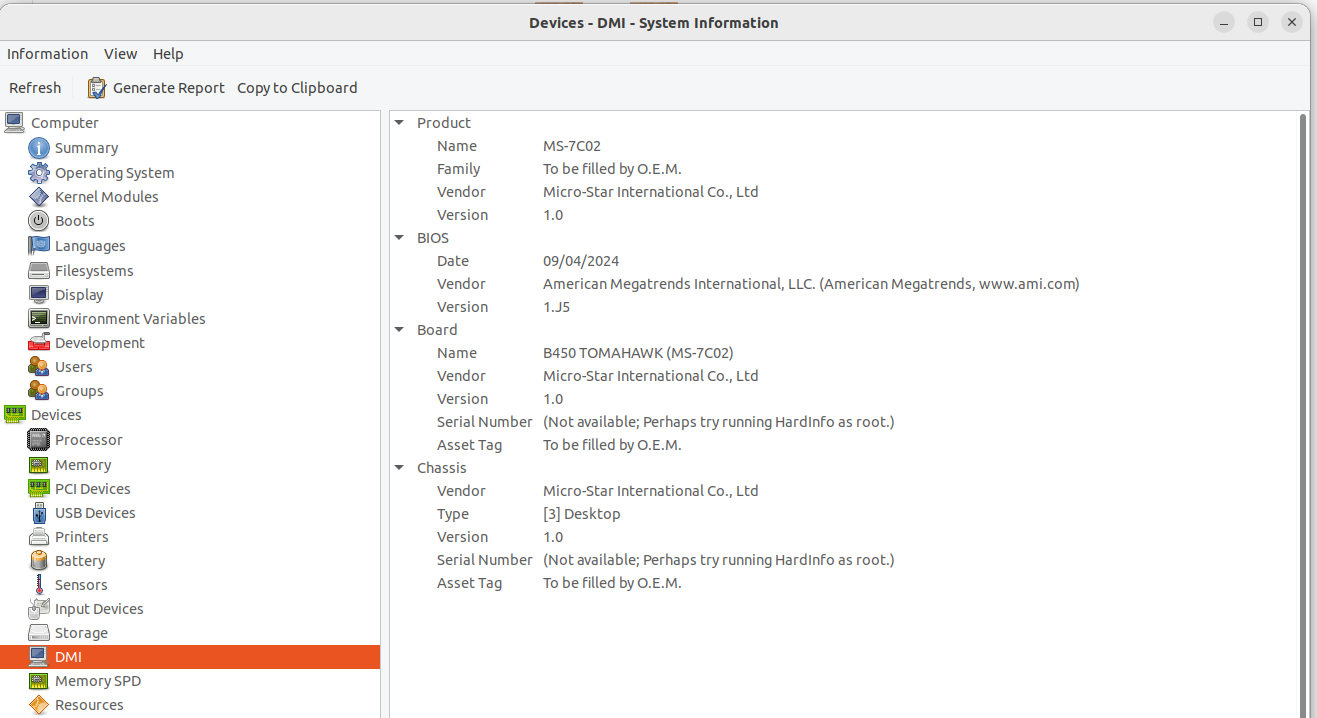Image resolution: width=1317 pixels, height=718 pixels.
Task: Select the Memory module icon
Action: point(39,465)
